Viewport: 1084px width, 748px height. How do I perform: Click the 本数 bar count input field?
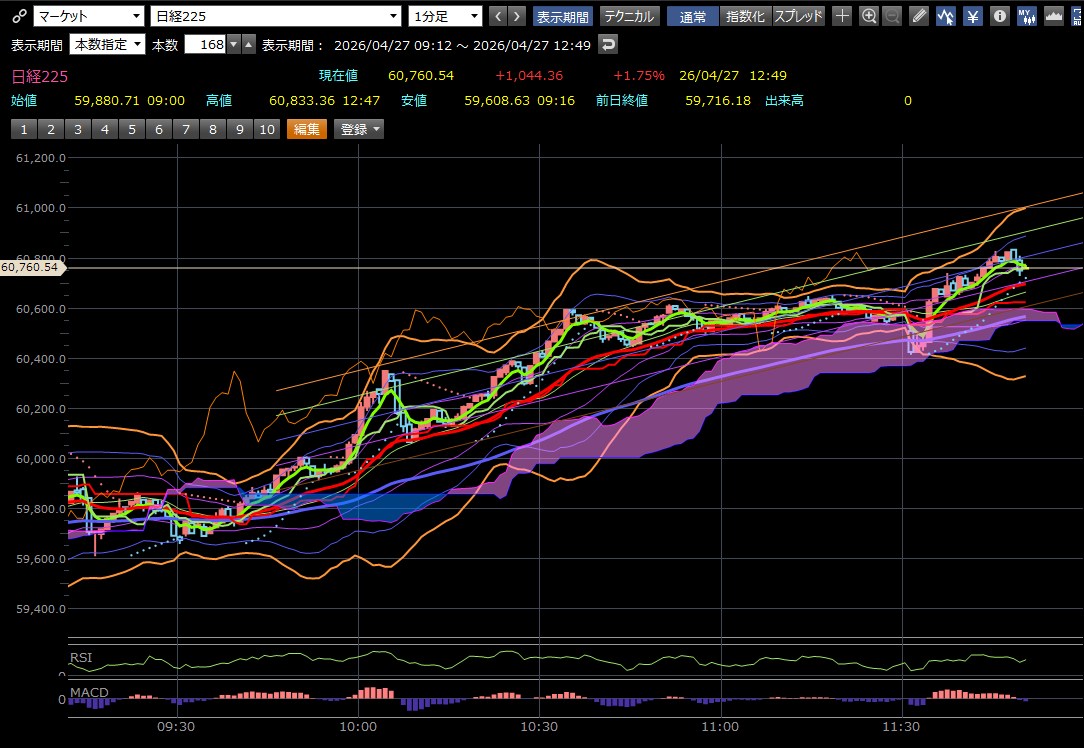coord(204,45)
